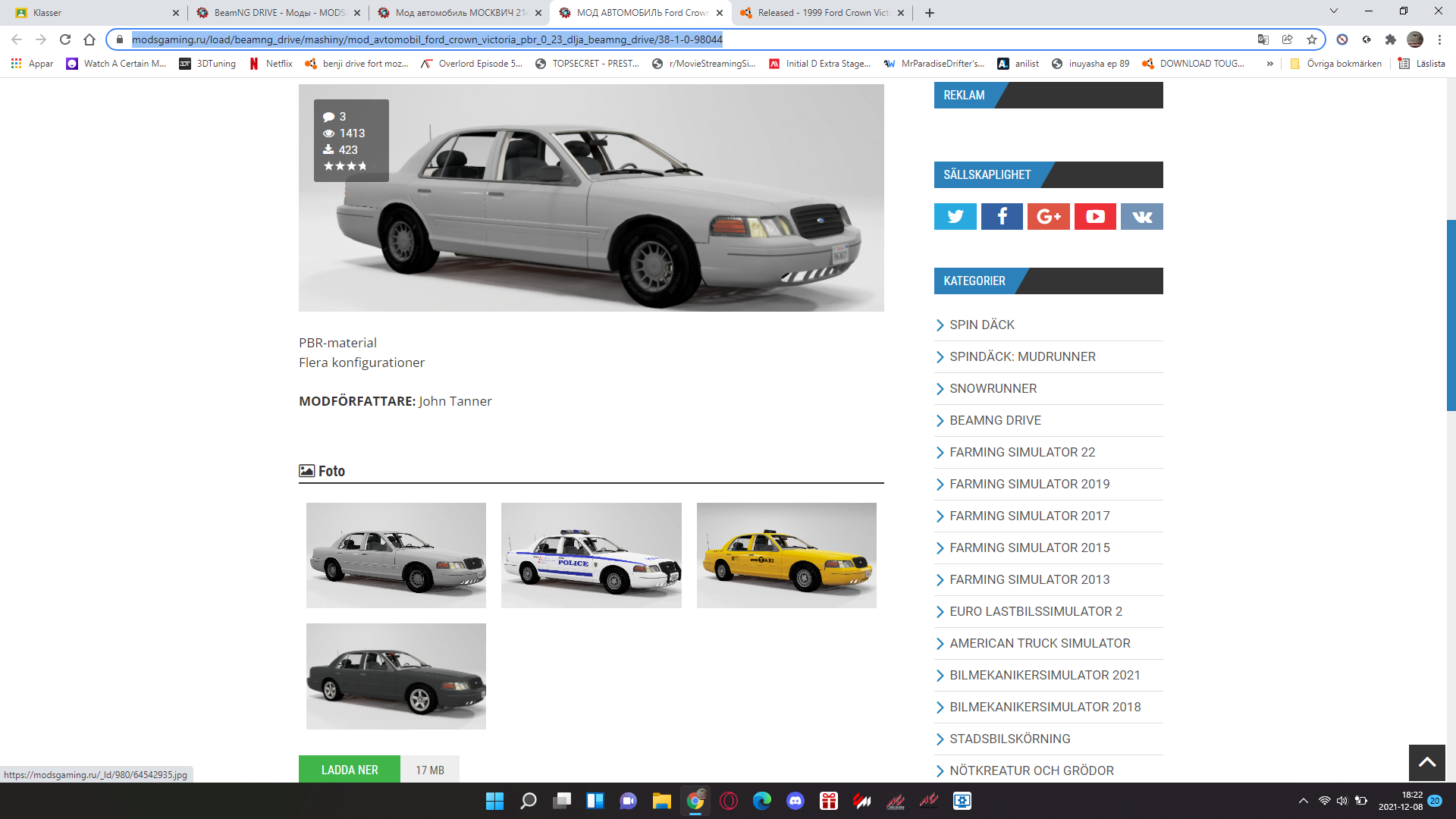
Task: Open Chrome extensions puzzle icon
Action: tap(1390, 39)
